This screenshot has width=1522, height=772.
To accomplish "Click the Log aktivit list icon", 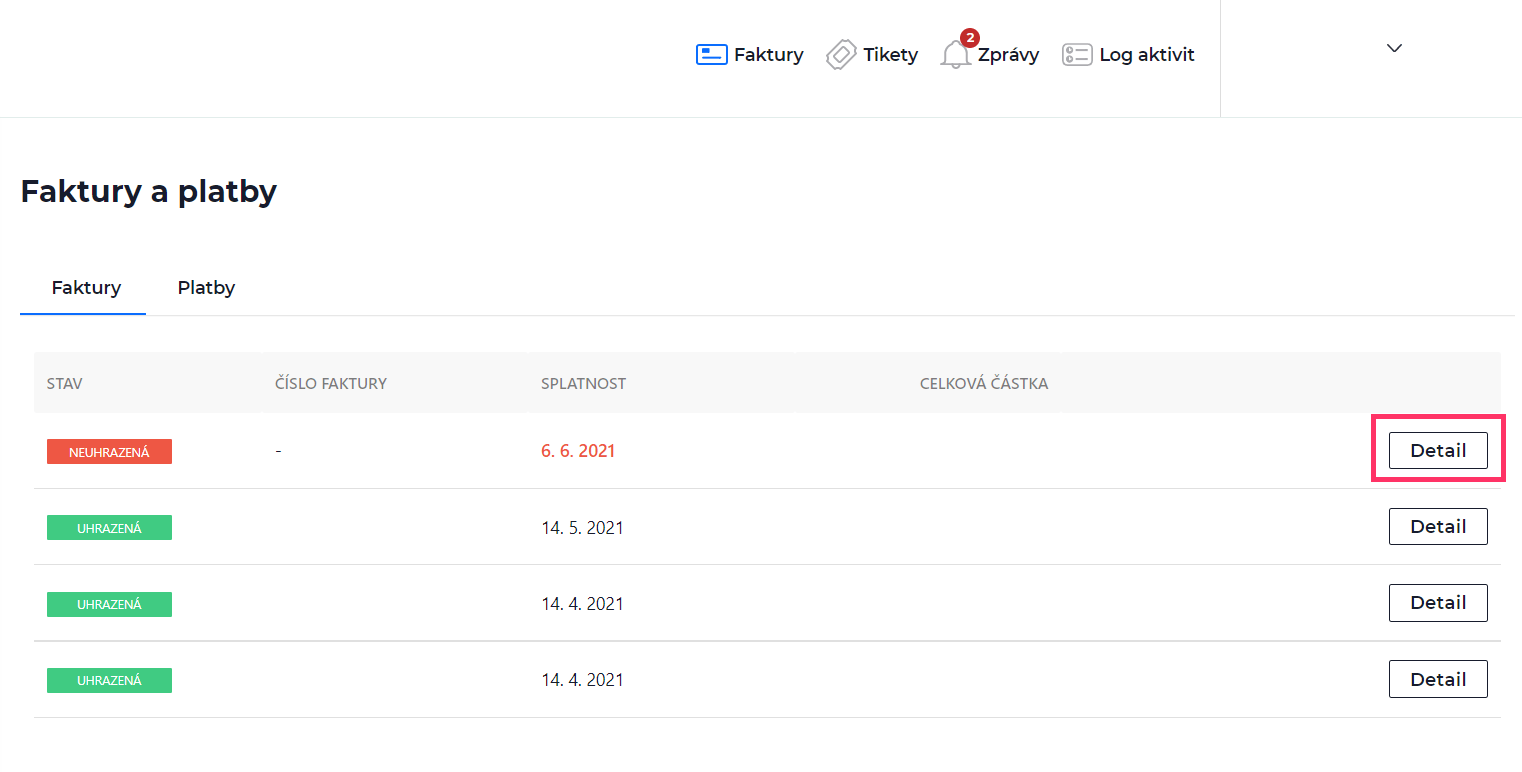I will coord(1077,55).
